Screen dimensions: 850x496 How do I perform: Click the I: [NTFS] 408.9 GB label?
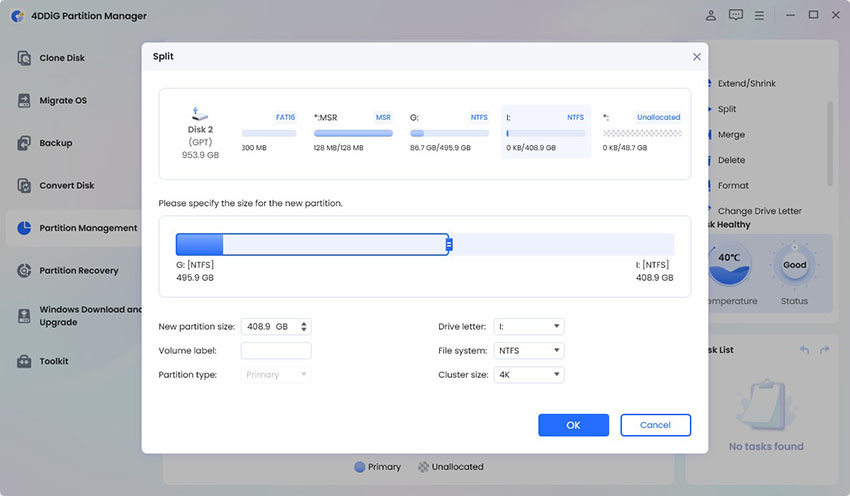click(654, 271)
